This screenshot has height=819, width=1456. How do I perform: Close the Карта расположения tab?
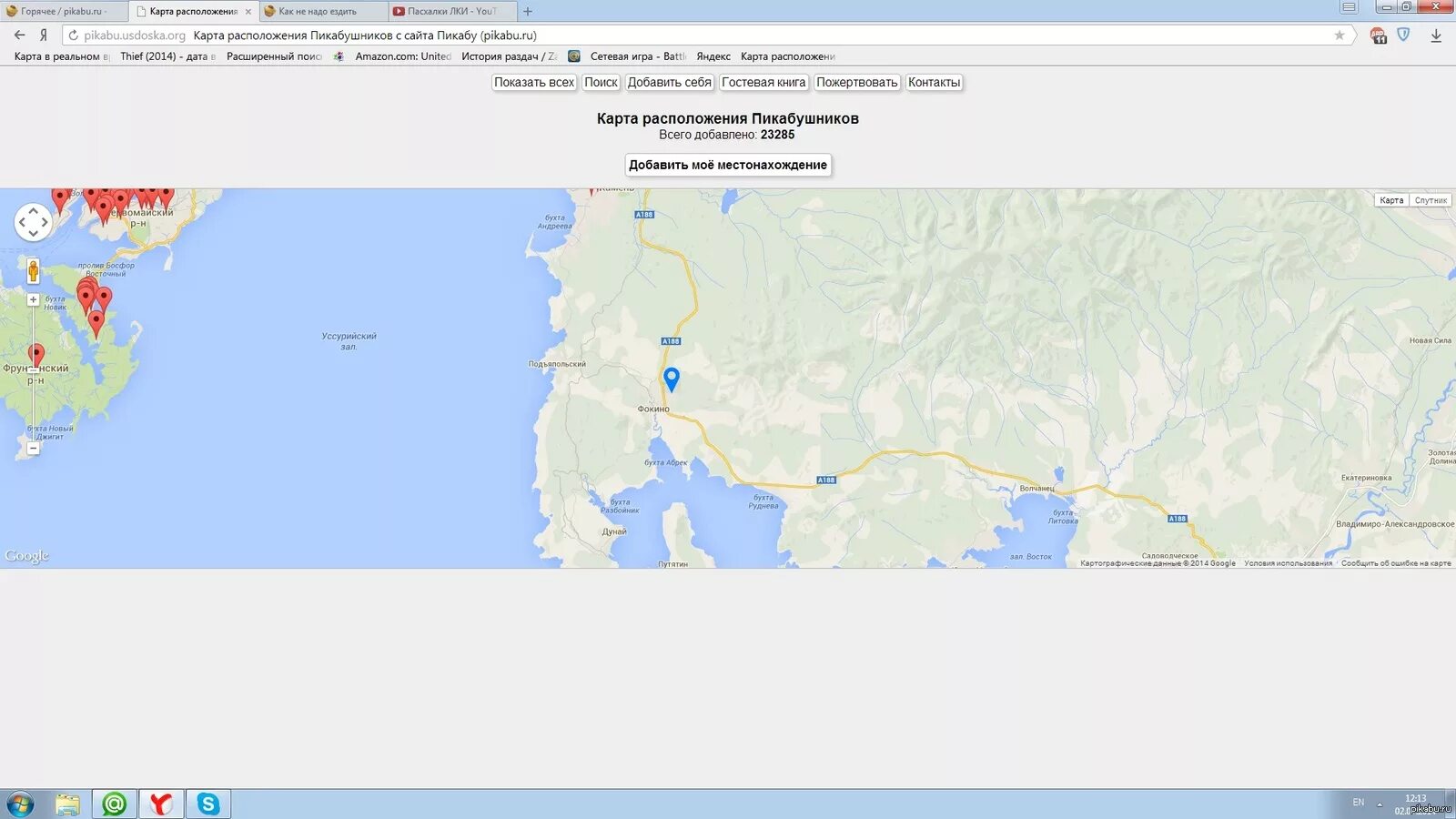coord(248,12)
